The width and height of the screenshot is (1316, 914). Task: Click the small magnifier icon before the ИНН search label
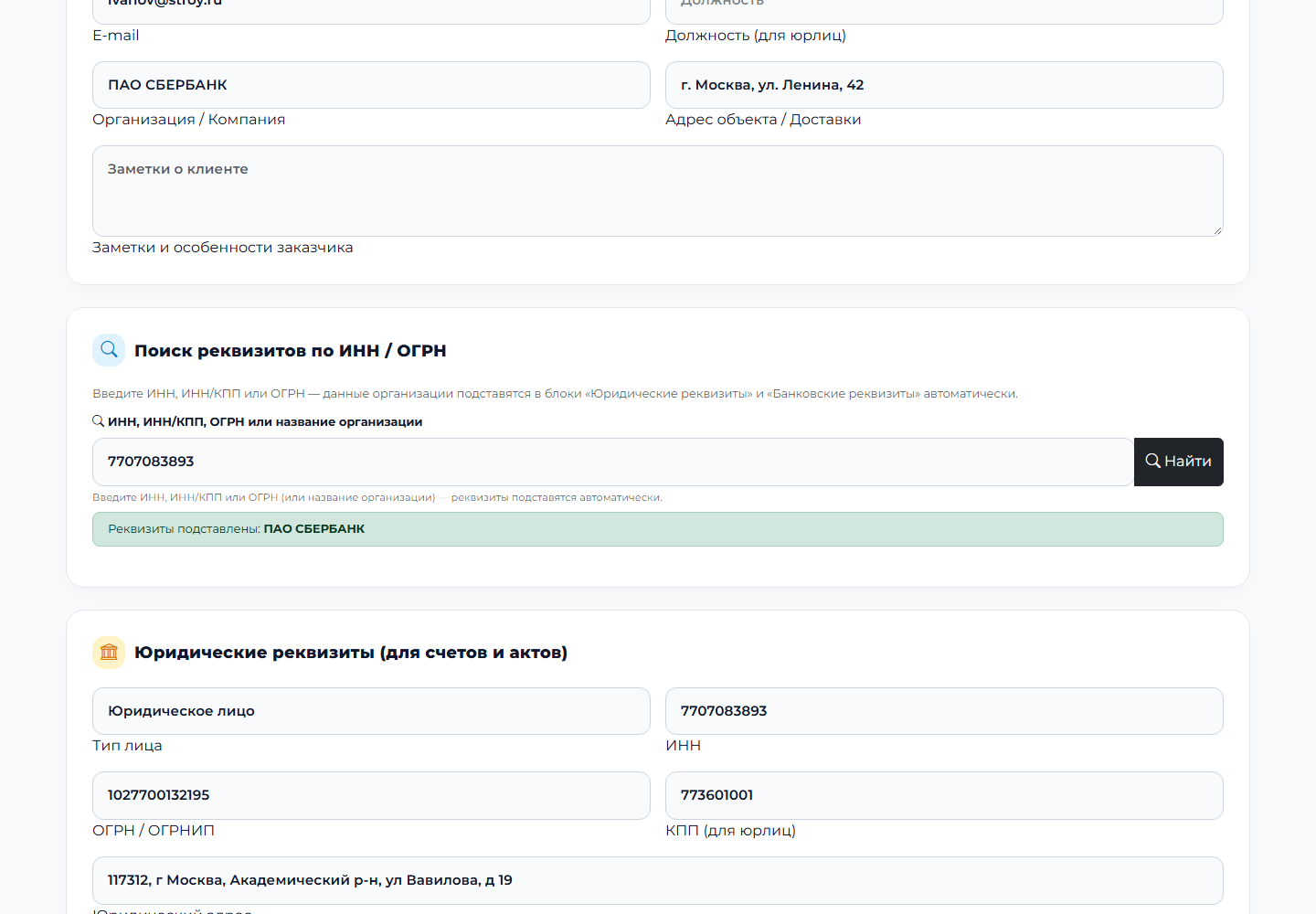coord(98,421)
